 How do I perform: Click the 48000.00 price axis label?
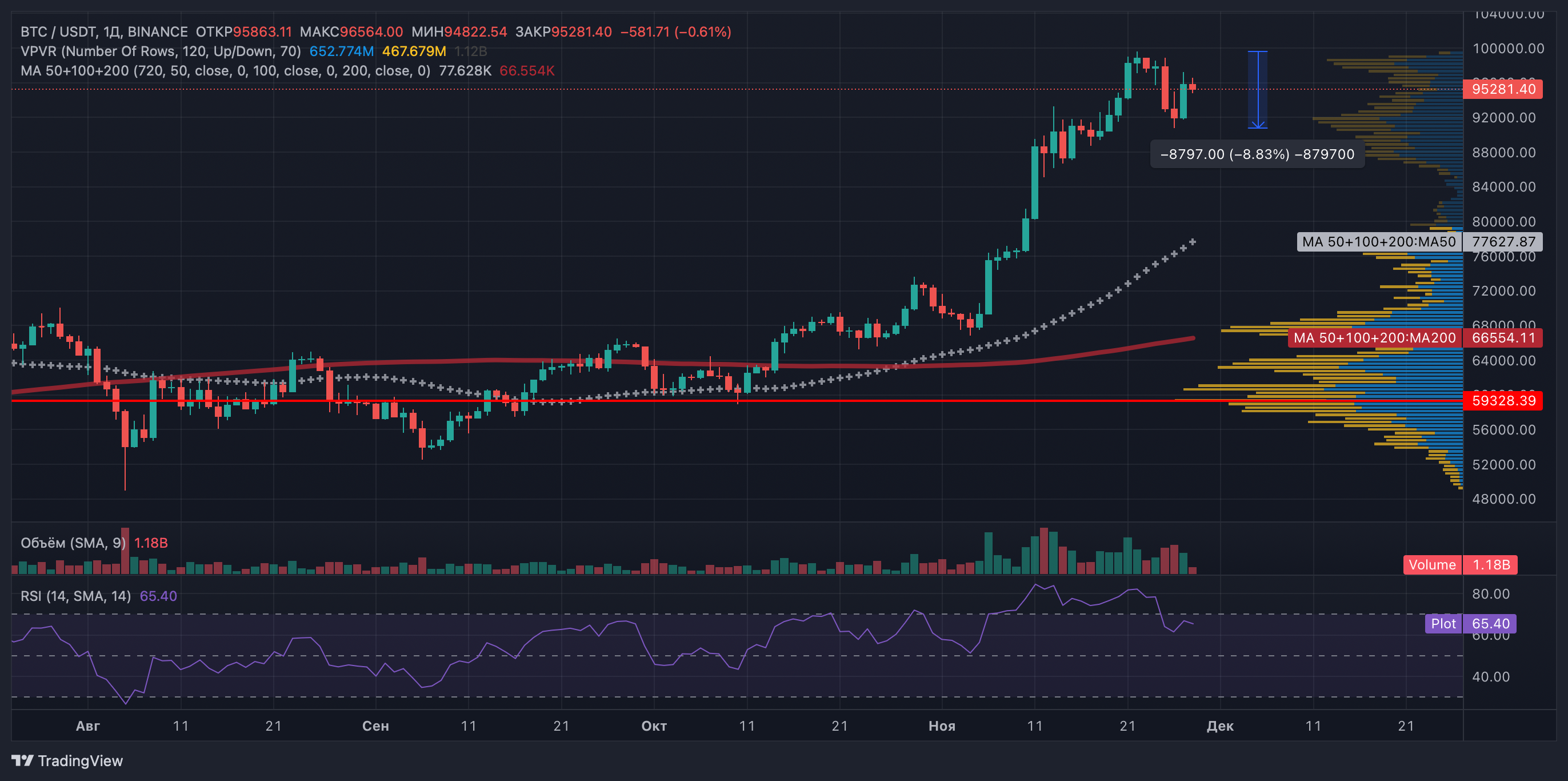point(1503,499)
